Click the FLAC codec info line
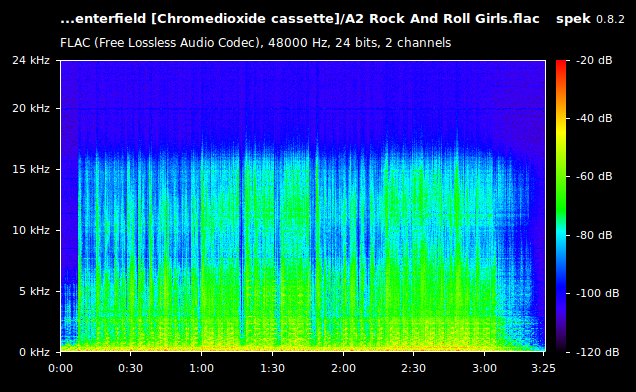The height and width of the screenshot is (392, 636). click(256, 43)
